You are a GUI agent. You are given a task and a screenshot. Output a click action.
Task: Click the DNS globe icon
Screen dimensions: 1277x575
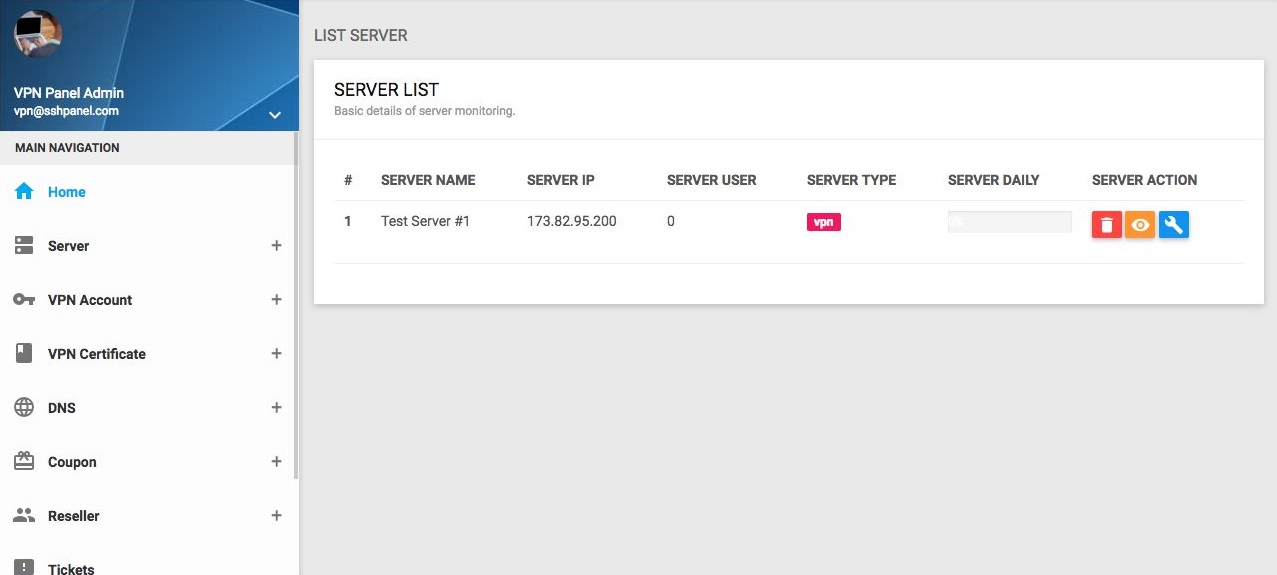pyautogui.click(x=24, y=408)
